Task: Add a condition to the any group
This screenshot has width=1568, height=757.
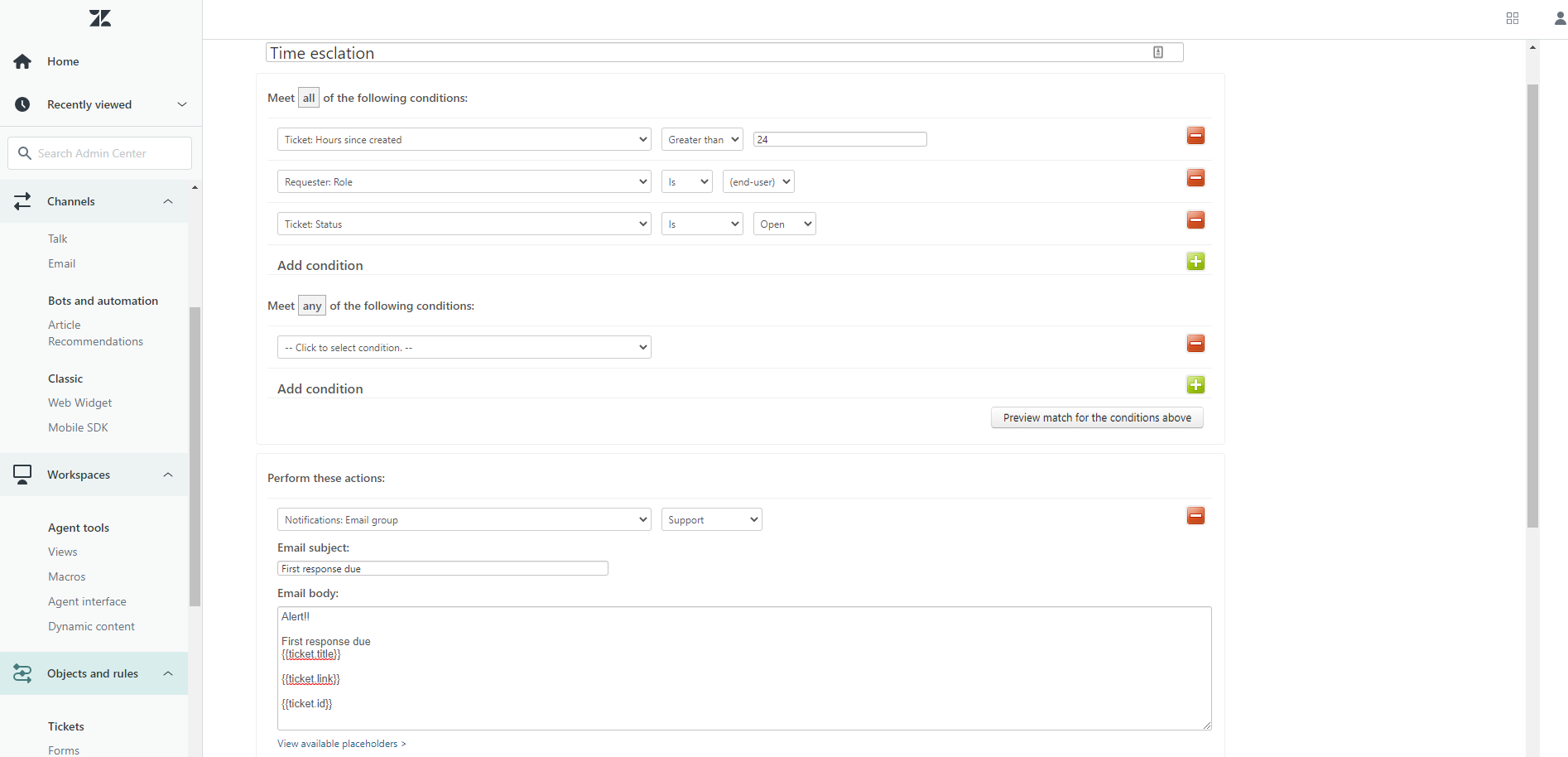Action: [1195, 385]
